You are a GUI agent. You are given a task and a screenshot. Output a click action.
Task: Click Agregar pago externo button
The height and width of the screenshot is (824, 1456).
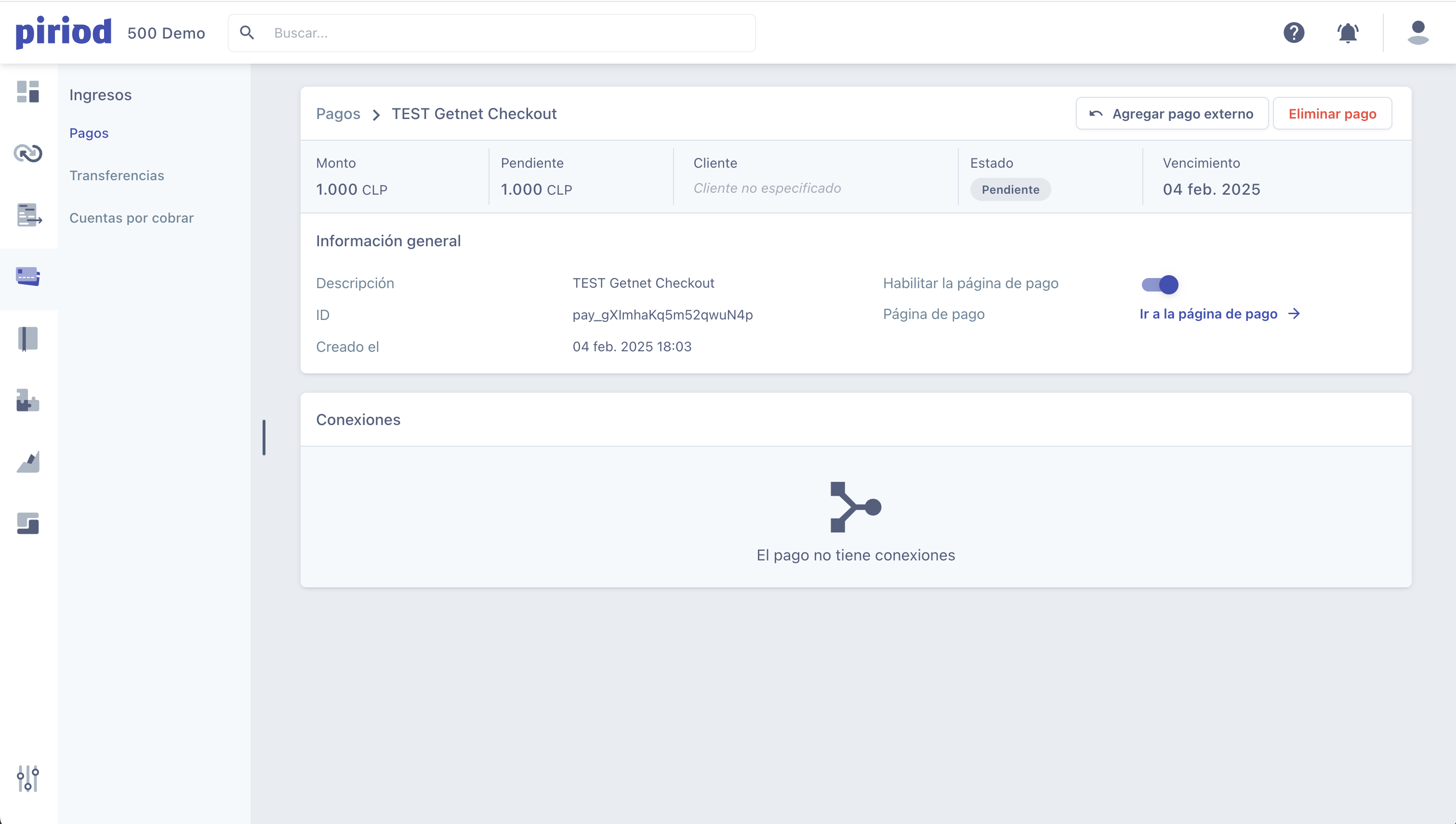point(1171,114)
